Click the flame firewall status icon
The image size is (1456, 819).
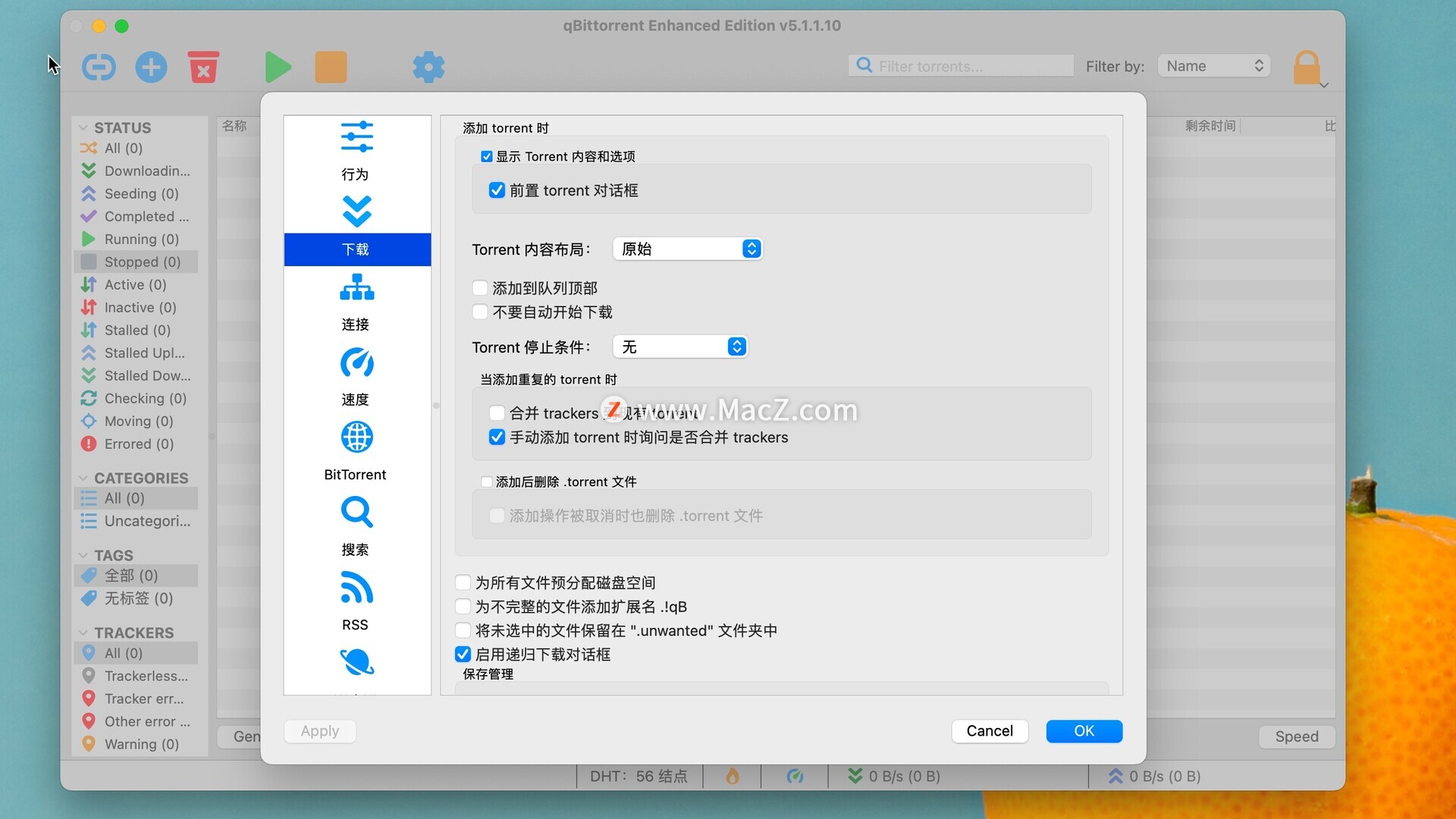pyautogui.click(x=732, y=776)
